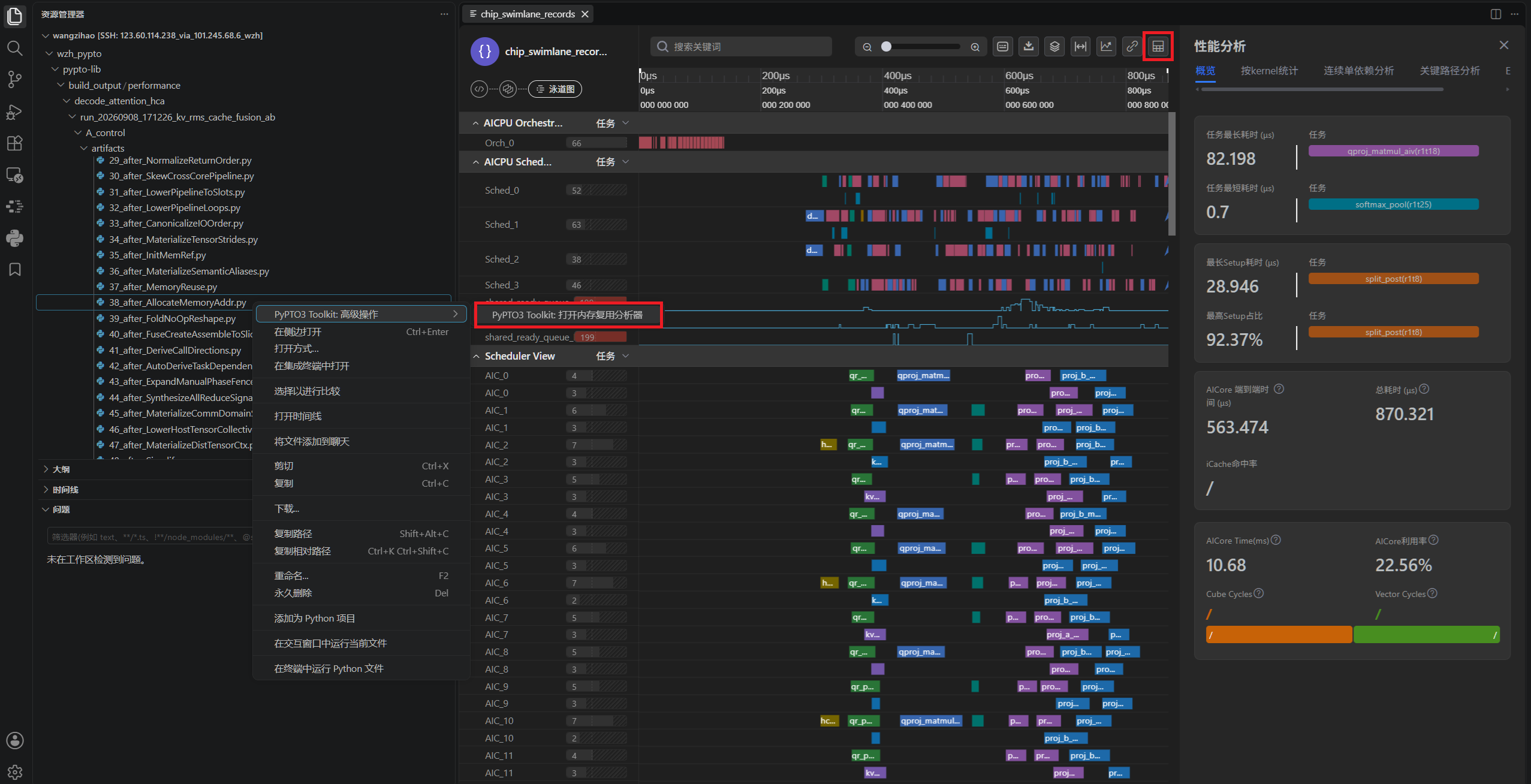1531x784 pixels.
Task: Switch to 关键路径分析 tab
Action: click(x=1449, y=71)
